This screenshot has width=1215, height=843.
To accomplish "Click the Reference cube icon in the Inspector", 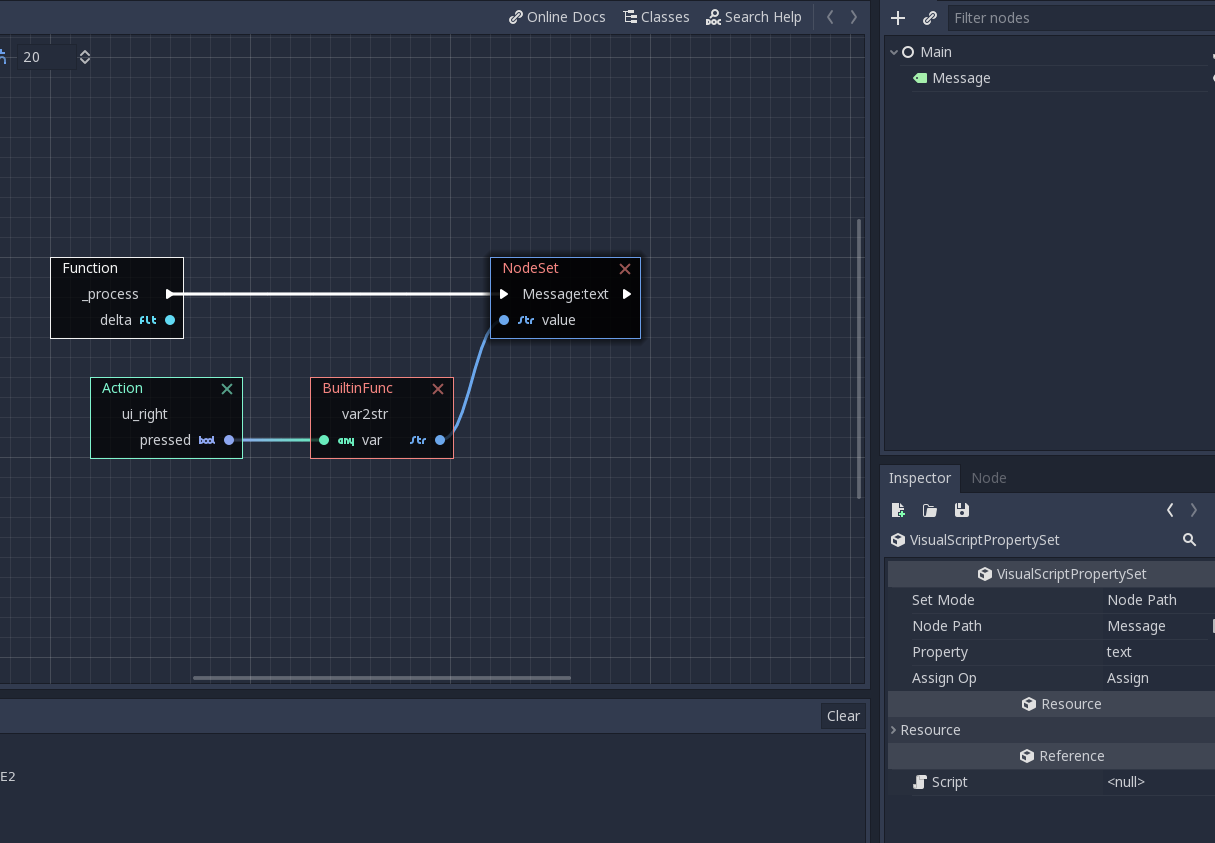I will [1027, 756].
